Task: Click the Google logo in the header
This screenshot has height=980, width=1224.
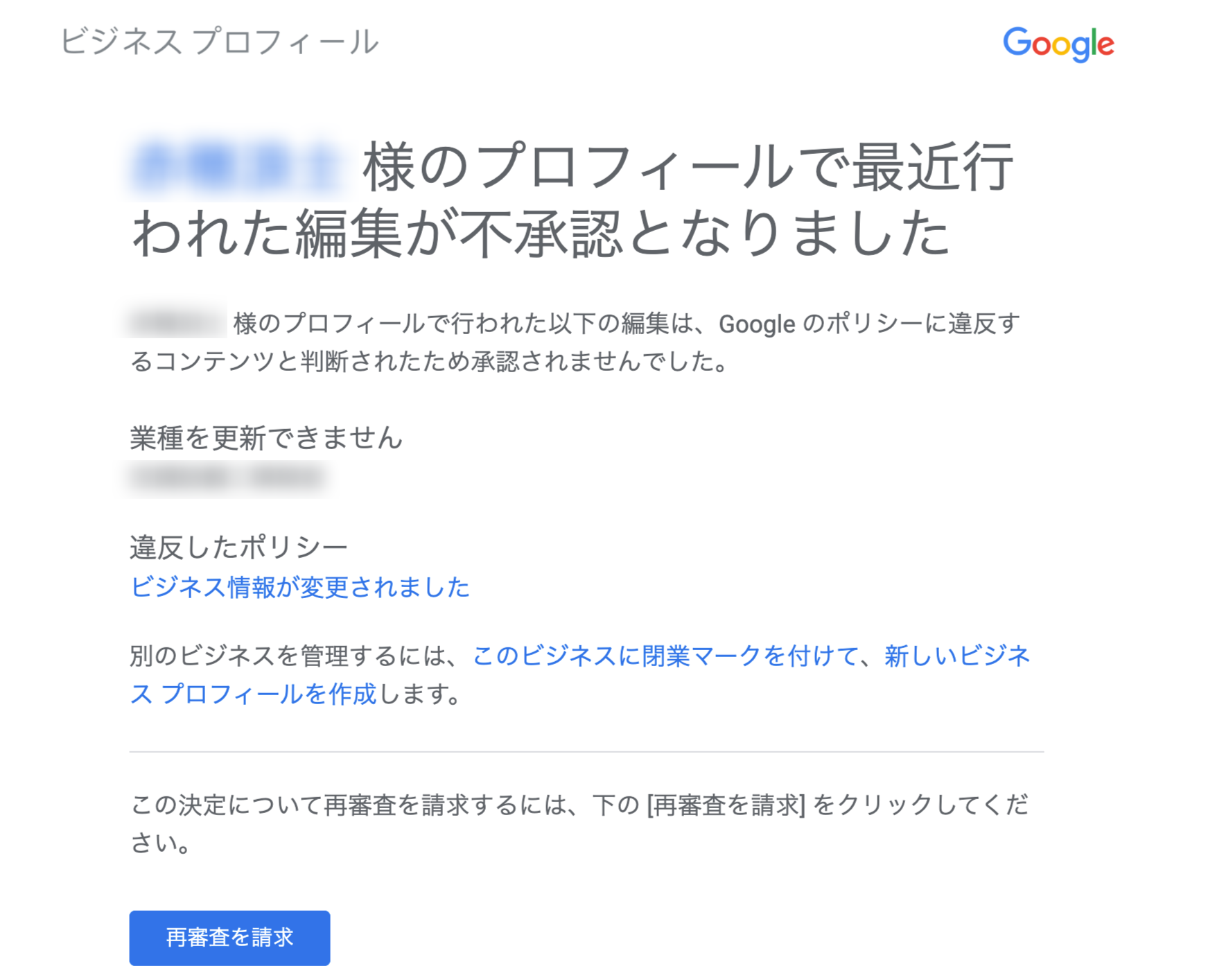Action: click(1058, 44)
